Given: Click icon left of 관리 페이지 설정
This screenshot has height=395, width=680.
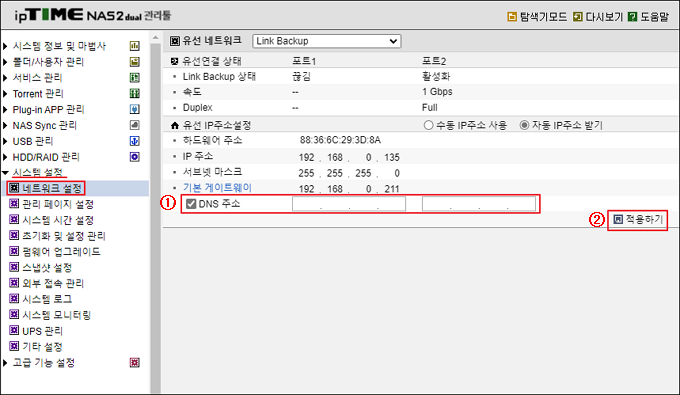Looking at the screenshot, I should (14, 204).
